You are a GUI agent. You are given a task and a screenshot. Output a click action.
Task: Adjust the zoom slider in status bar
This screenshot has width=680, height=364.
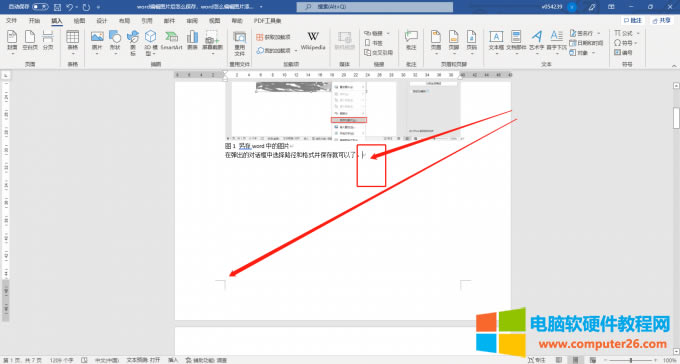631,360
